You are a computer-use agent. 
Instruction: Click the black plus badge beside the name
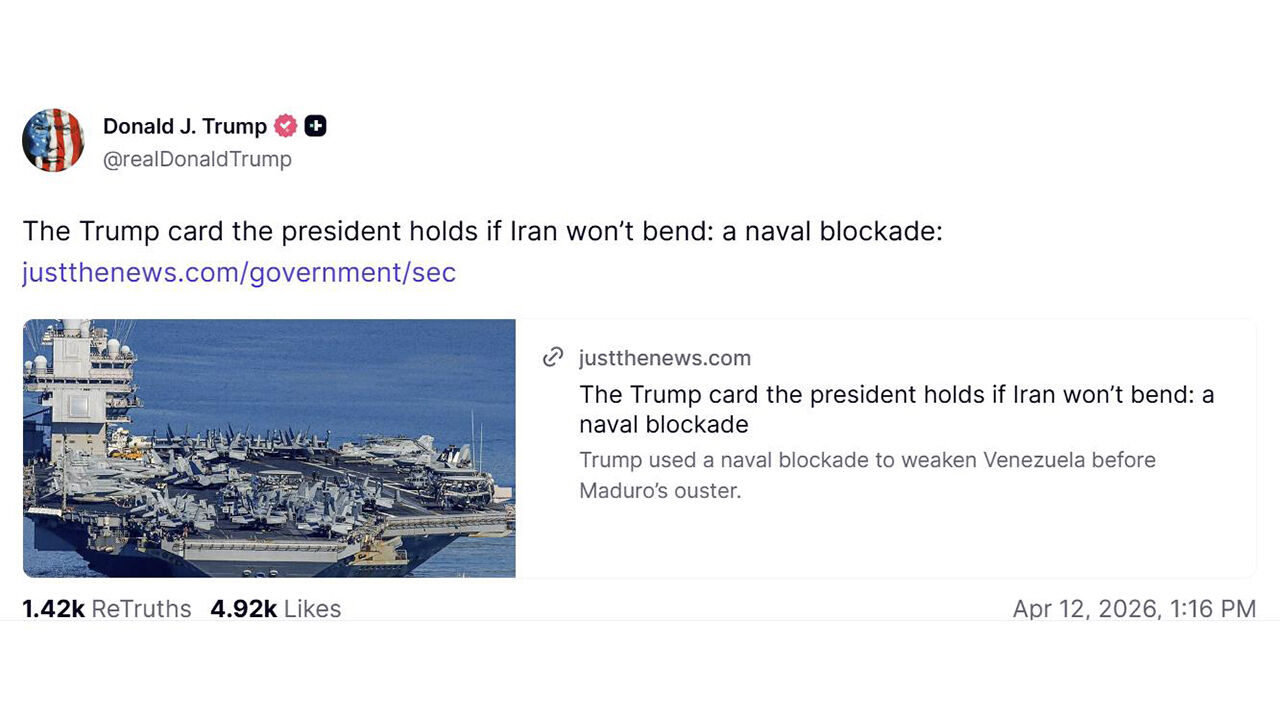315,126
